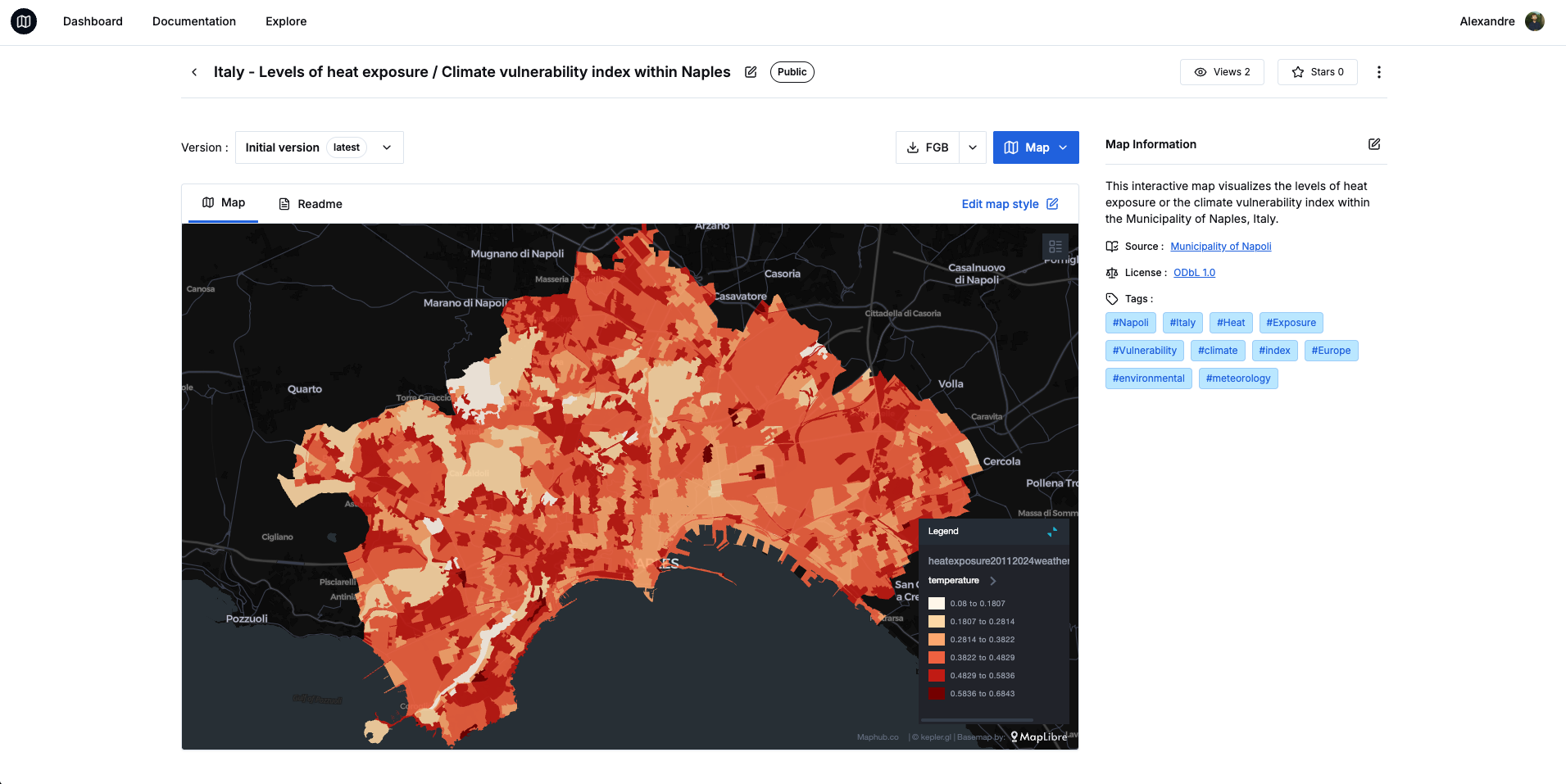Viewport: 1566px width, 784px height.
Task: Click Edit map style link
Action: coord(1010,204)
